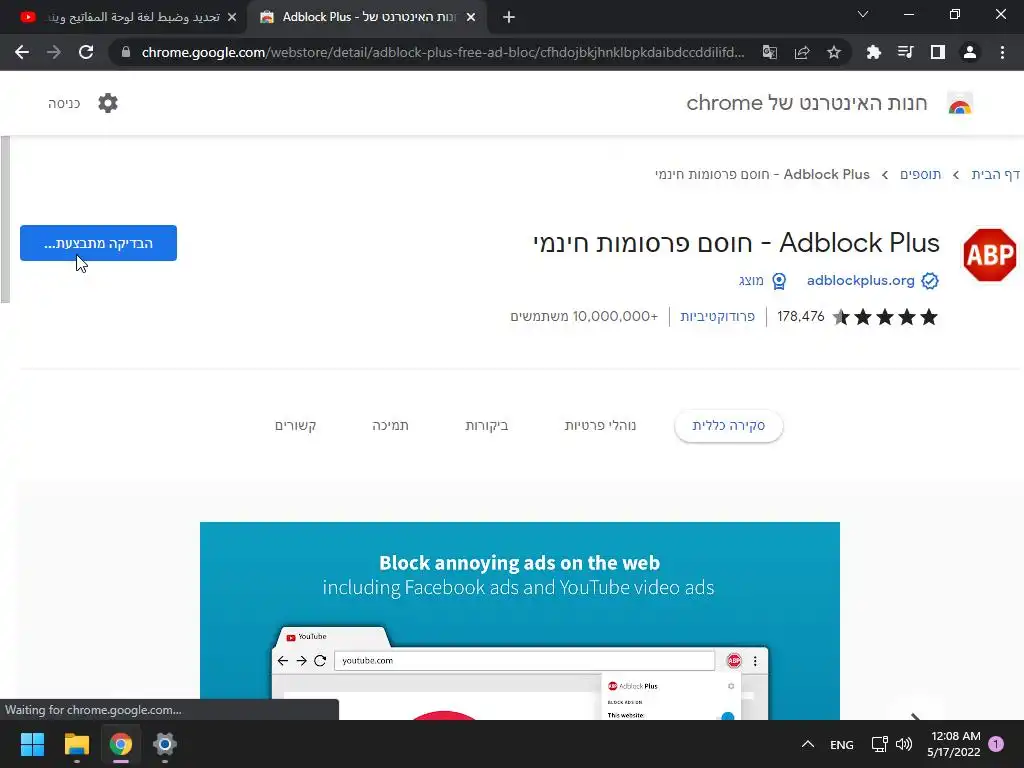Open the ביקורות reviews tab

coord(487,426)
